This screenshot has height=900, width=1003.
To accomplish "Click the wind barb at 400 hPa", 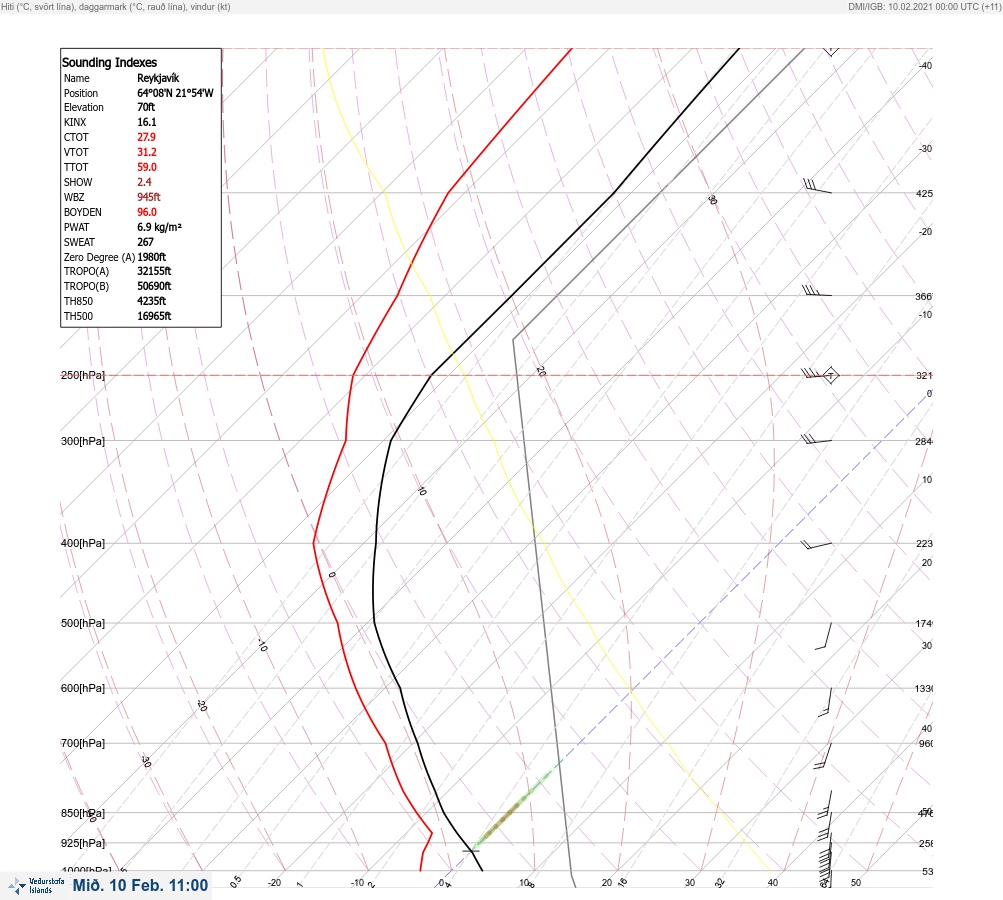I will click(816, 545).
